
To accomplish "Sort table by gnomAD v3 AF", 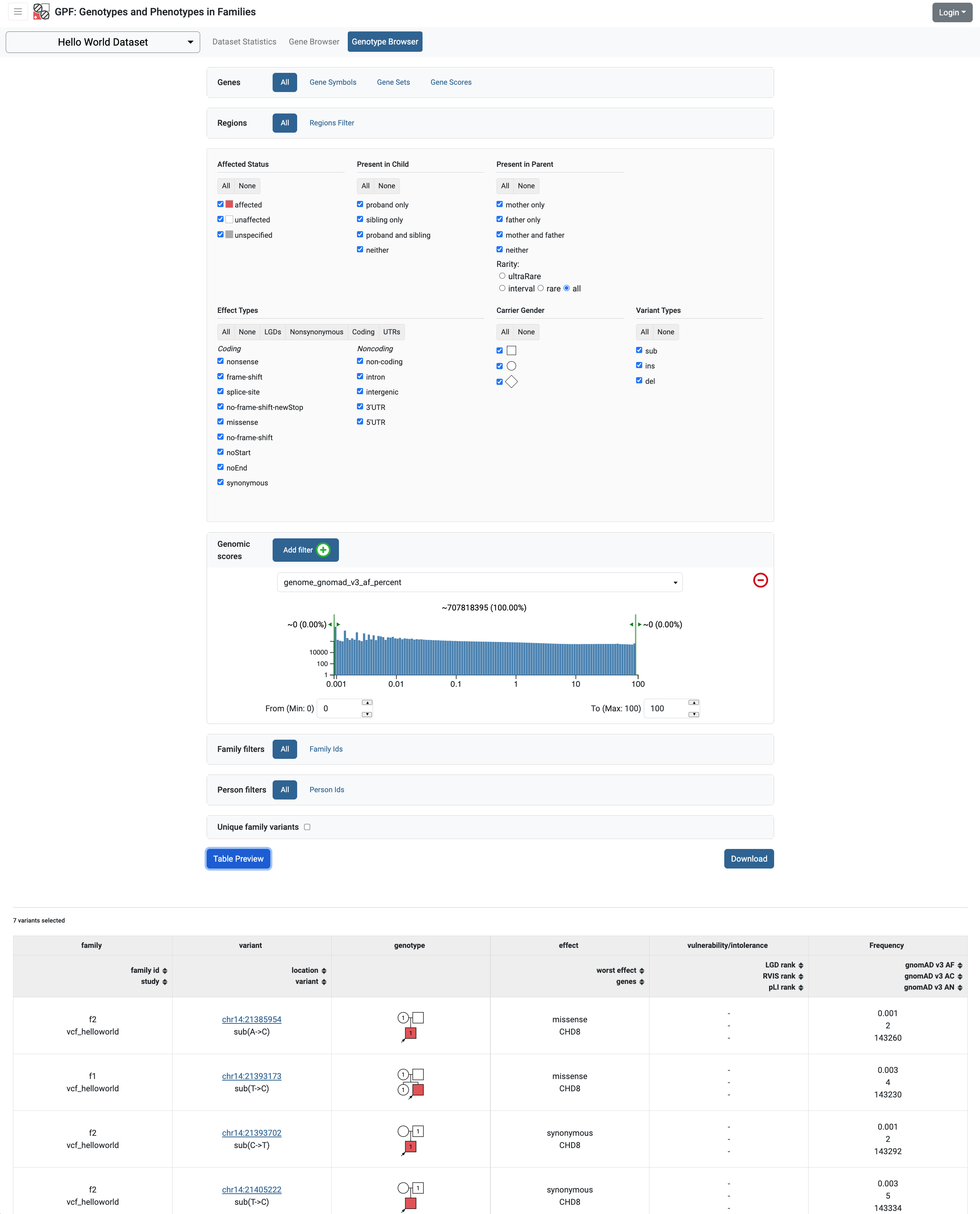I will click(x=960, y=966).
